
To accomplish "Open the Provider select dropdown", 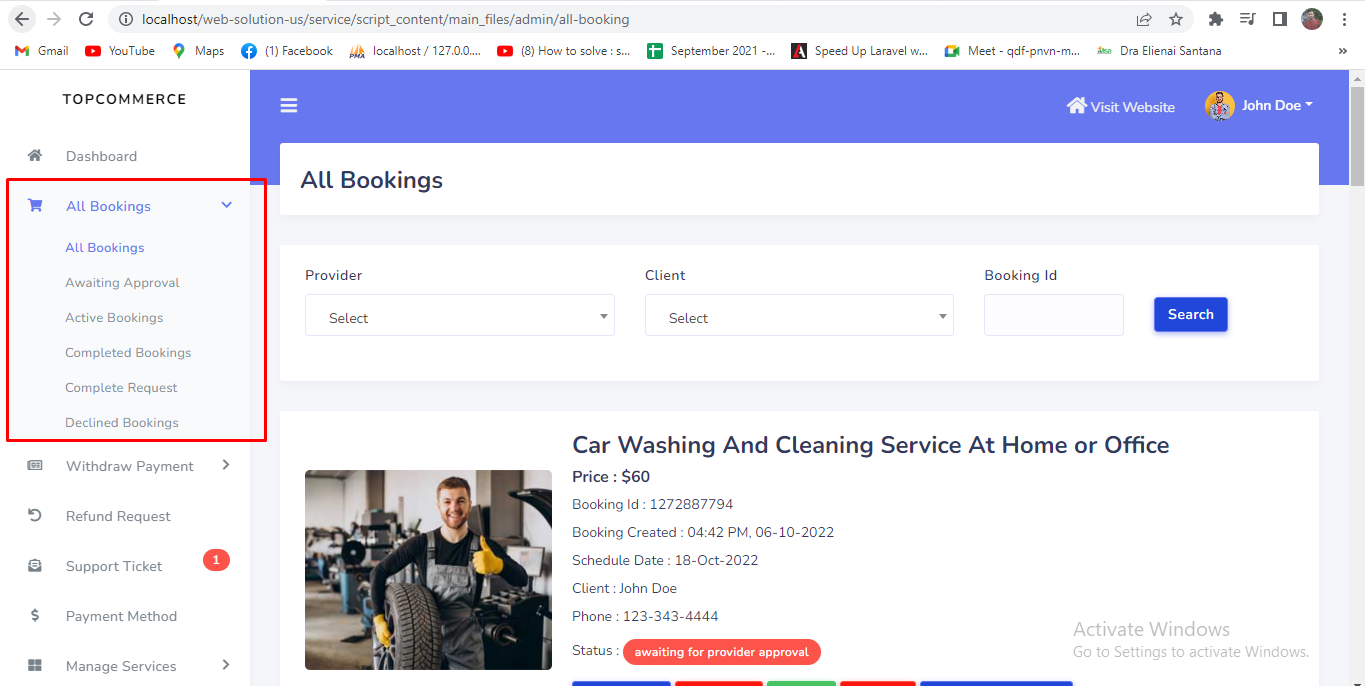I will pyautogui.click(x=459, y=317).
